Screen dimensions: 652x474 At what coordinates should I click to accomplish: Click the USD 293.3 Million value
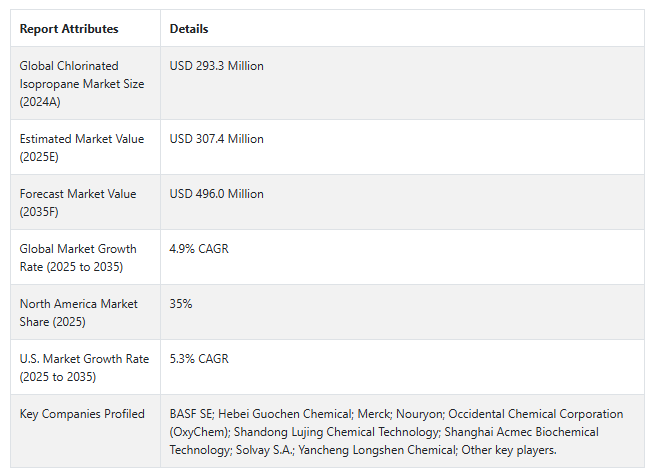pyautogui.click(x=217, y=66)
